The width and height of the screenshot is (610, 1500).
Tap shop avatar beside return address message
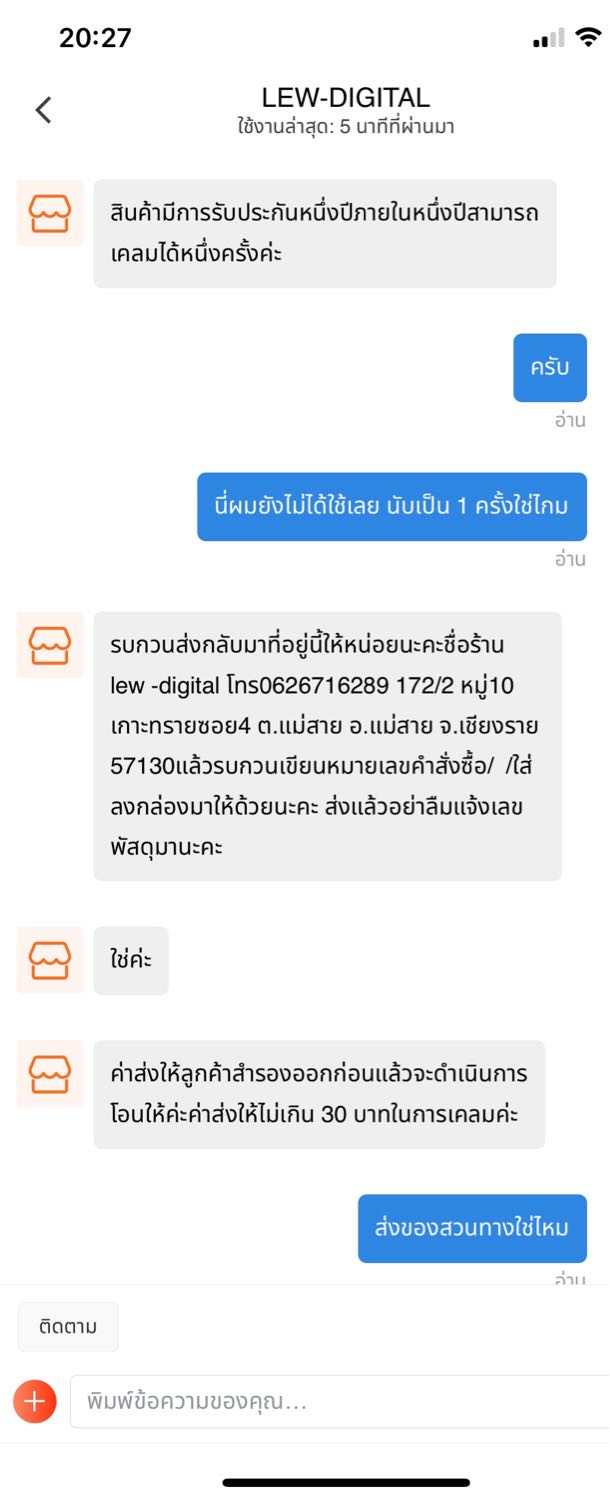tap(50, 645)
